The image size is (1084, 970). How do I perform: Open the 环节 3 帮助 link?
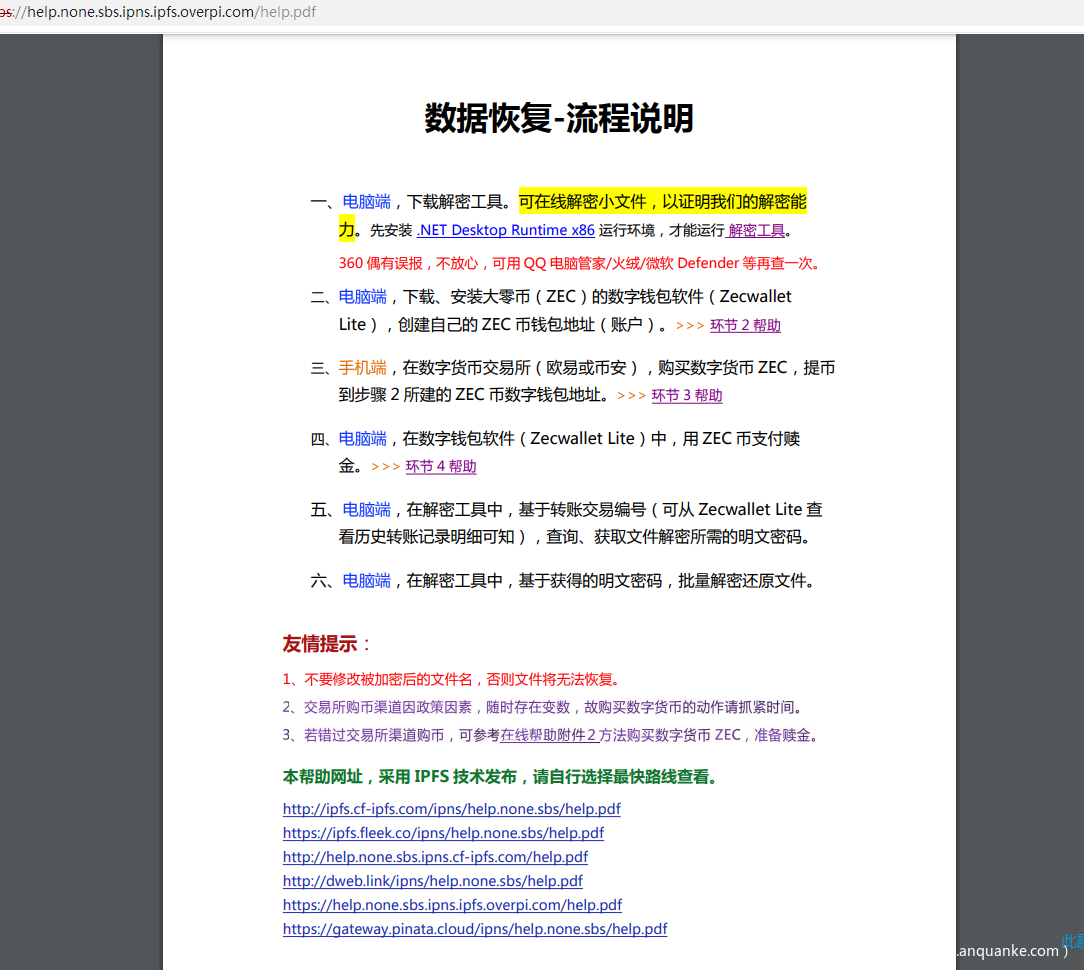tap(686, 396)
